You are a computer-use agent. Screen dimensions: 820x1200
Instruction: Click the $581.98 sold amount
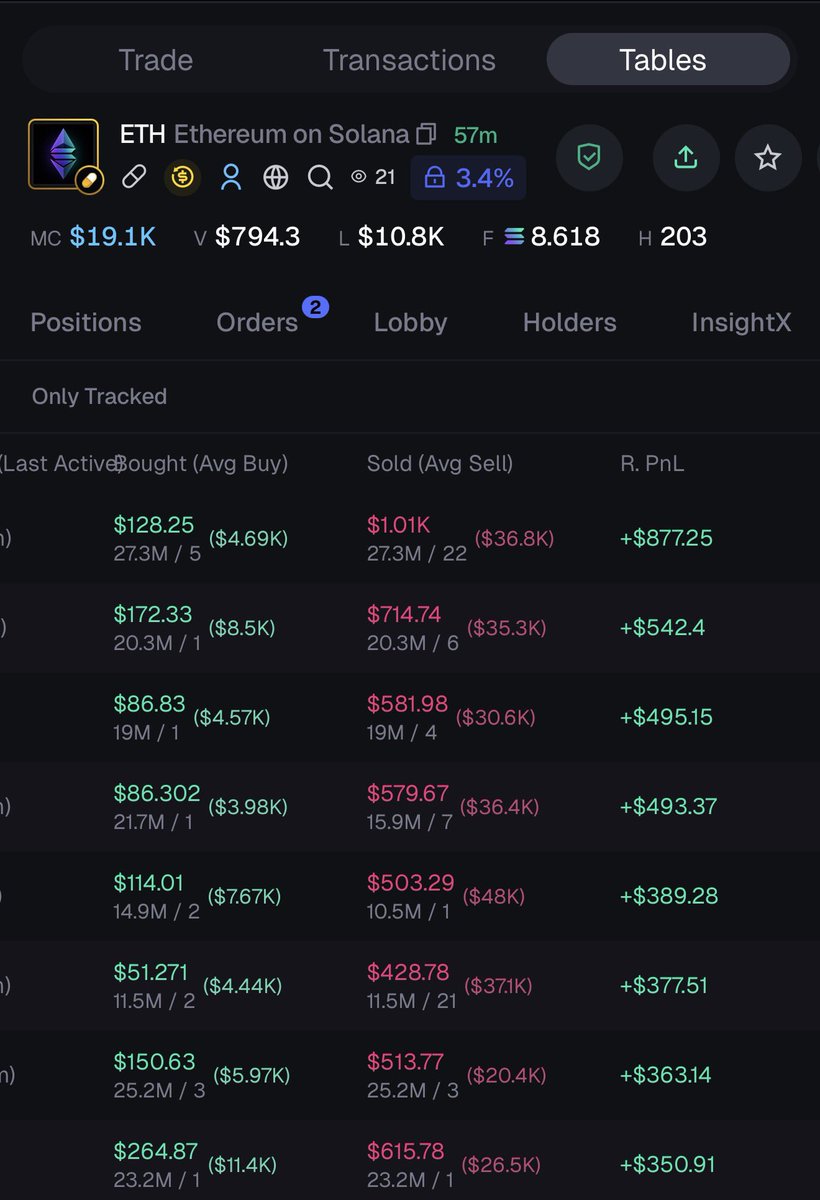tap(407, 703)
